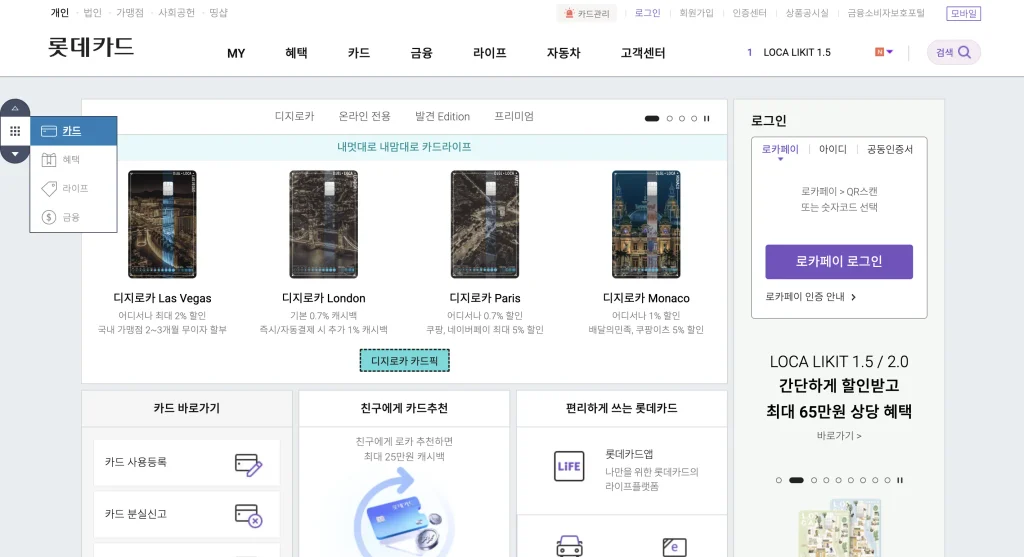Click the car icon under 편리하게 쓰는 롯데카드
The height and width of the screenshot is (557, 1024).
[x=569, y=546]
